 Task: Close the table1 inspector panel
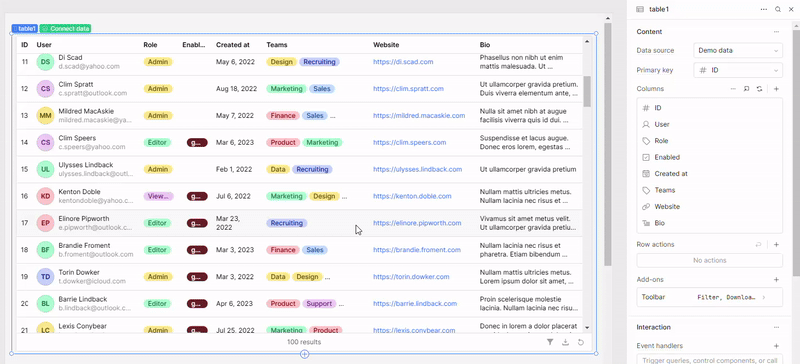click(x=792, y=9)
